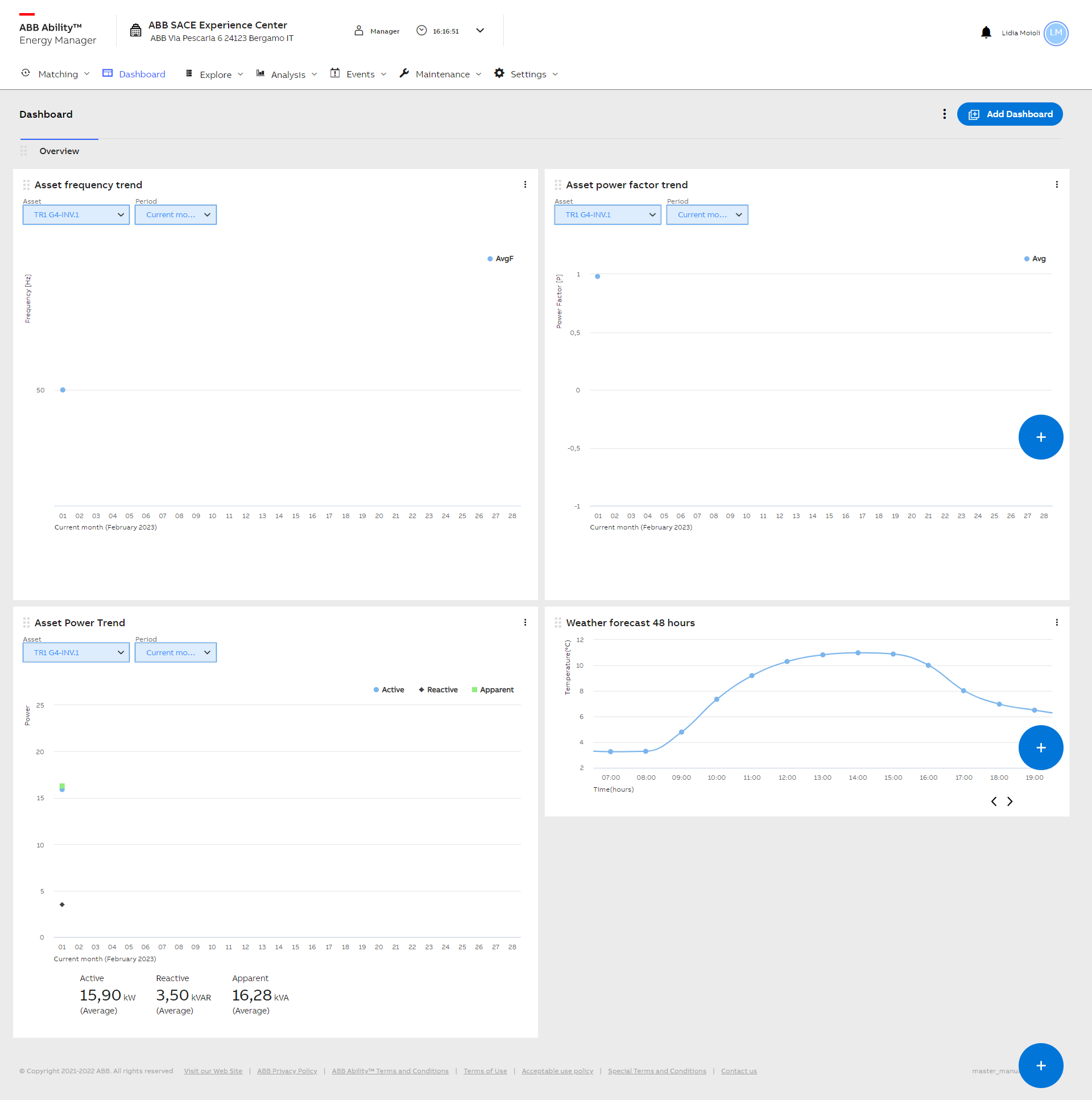
Task: Open Period dropdown in frequency trend widget
Action: click(176, 214)
